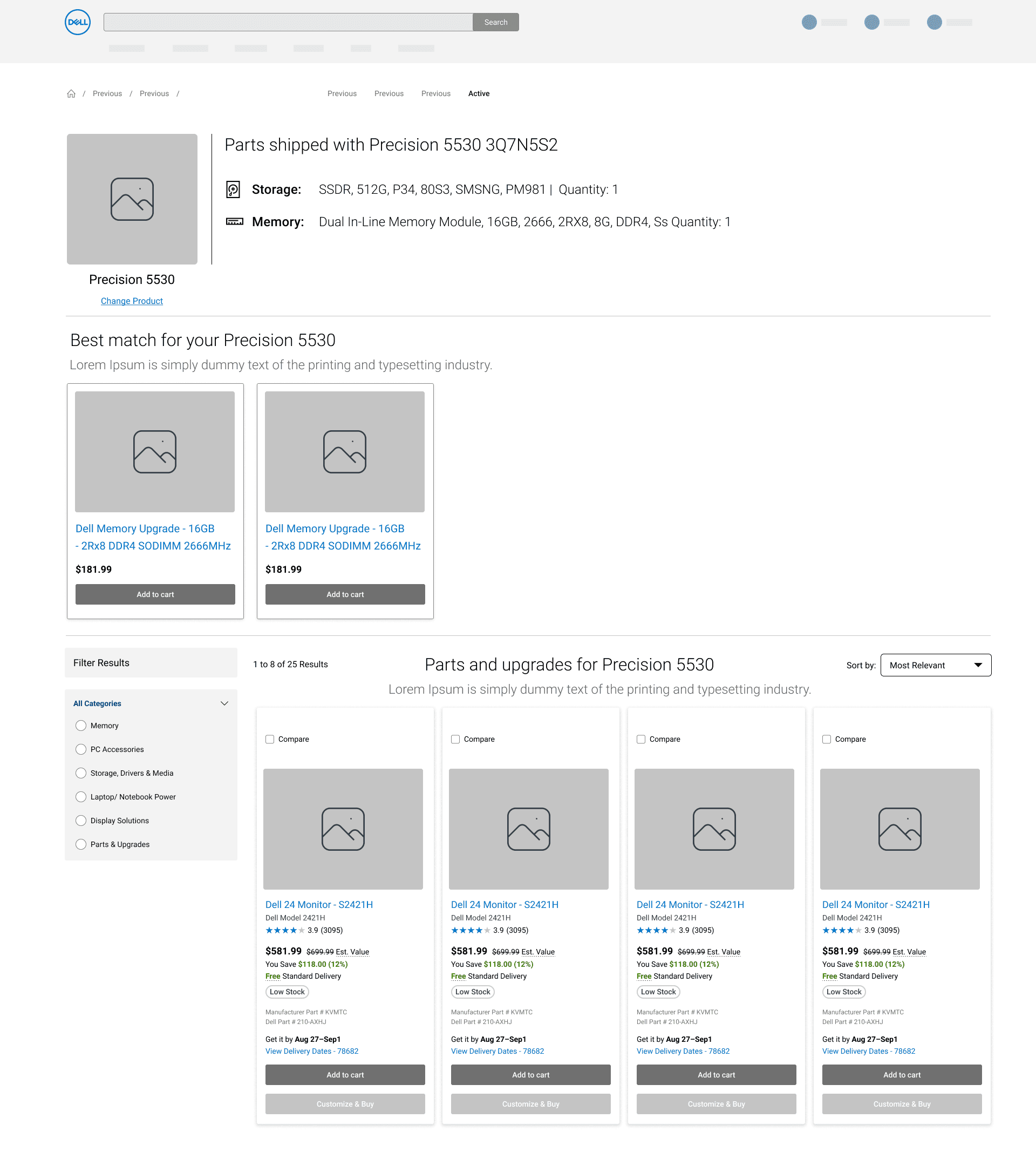
Task: Click the Low Stock badge on fourth monitor card
Action: coord(844,992)
